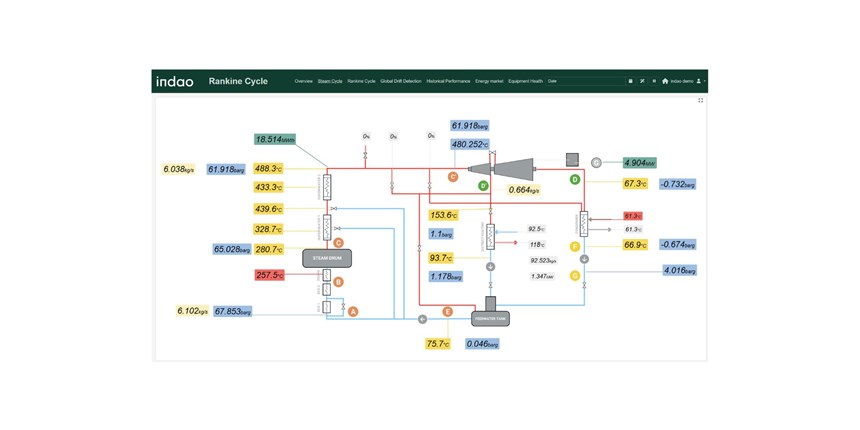Viewport: 860px width, 430px height.
Task: Click the 4.904 MW power output value
Action: point(638,162)
